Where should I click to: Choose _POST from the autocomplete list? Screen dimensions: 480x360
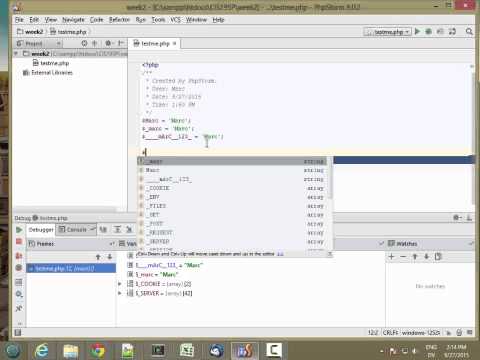tap(232, 224)
